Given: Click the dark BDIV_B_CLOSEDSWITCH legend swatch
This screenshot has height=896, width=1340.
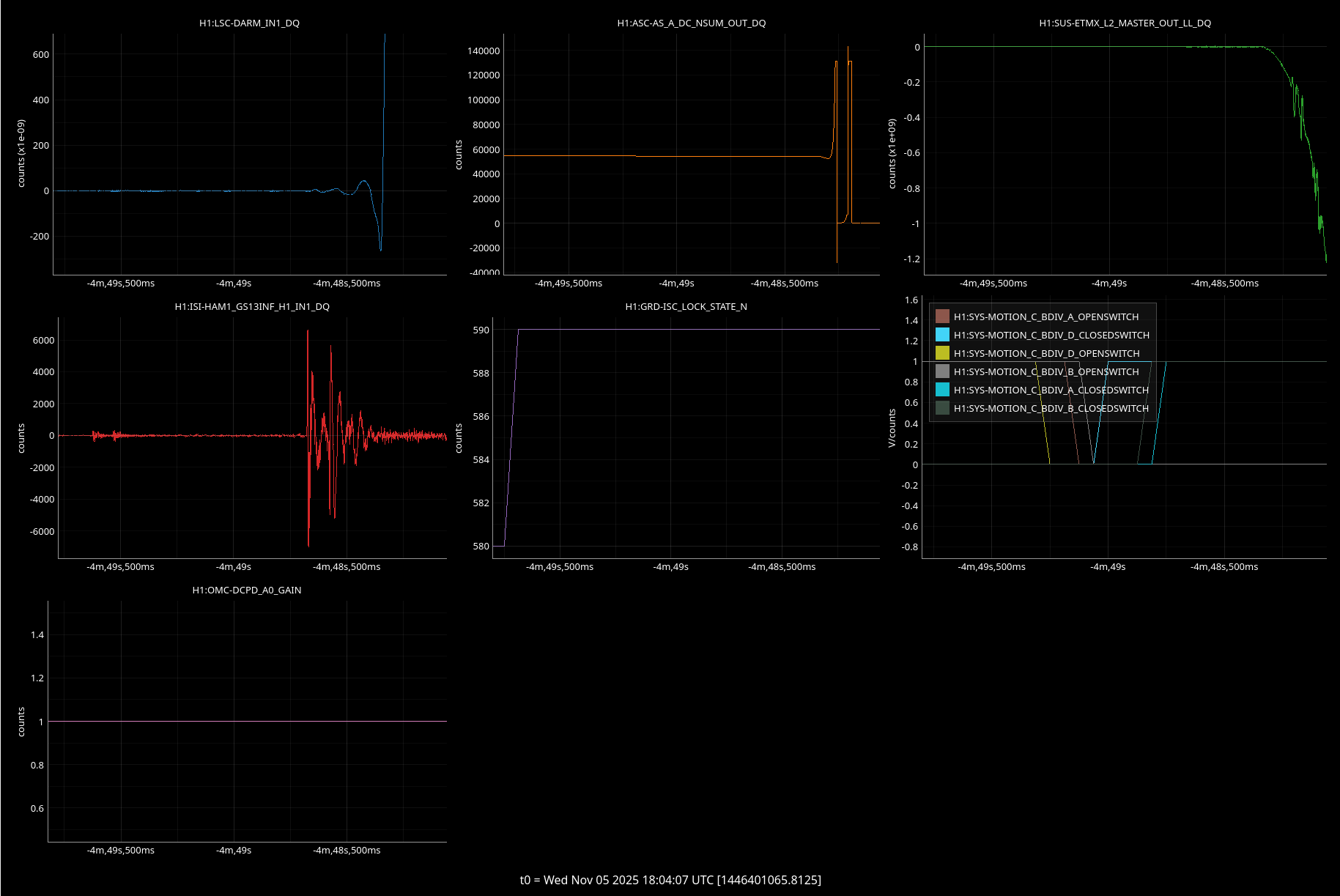Looking at the screenshot, I should pos(942,408).
